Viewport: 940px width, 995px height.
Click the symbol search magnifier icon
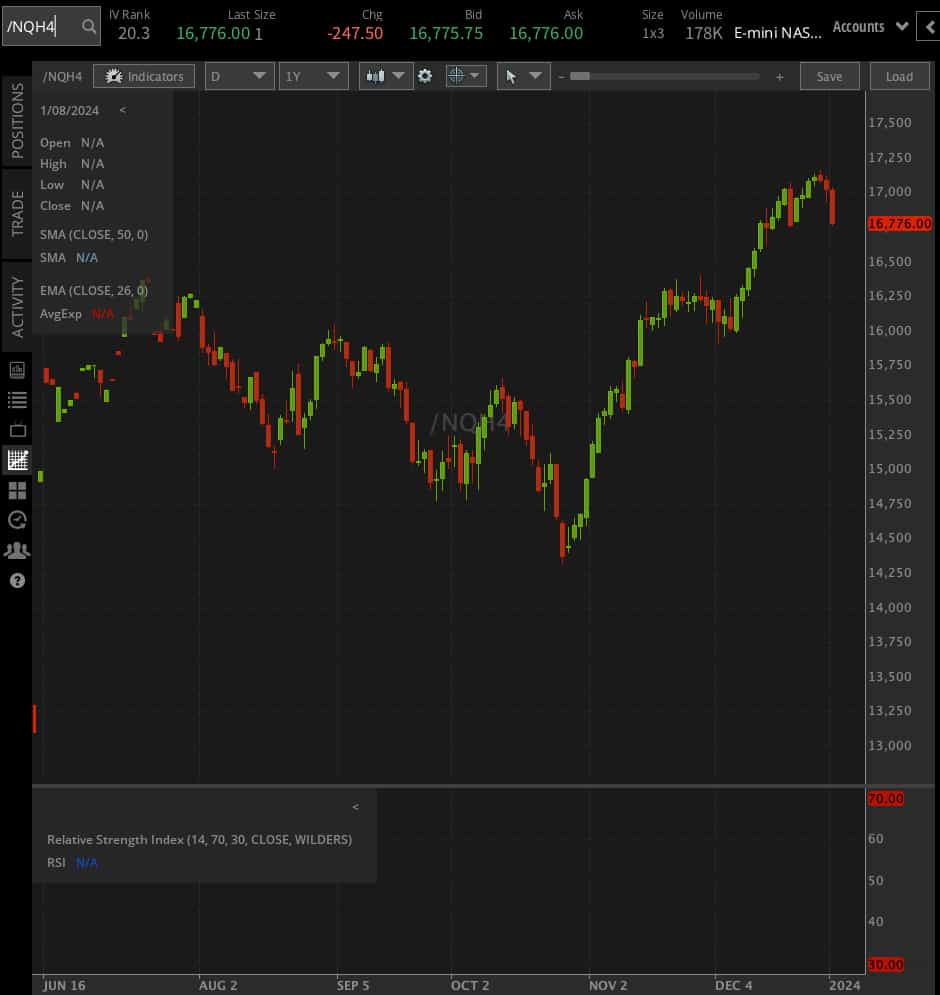point(89,26)
